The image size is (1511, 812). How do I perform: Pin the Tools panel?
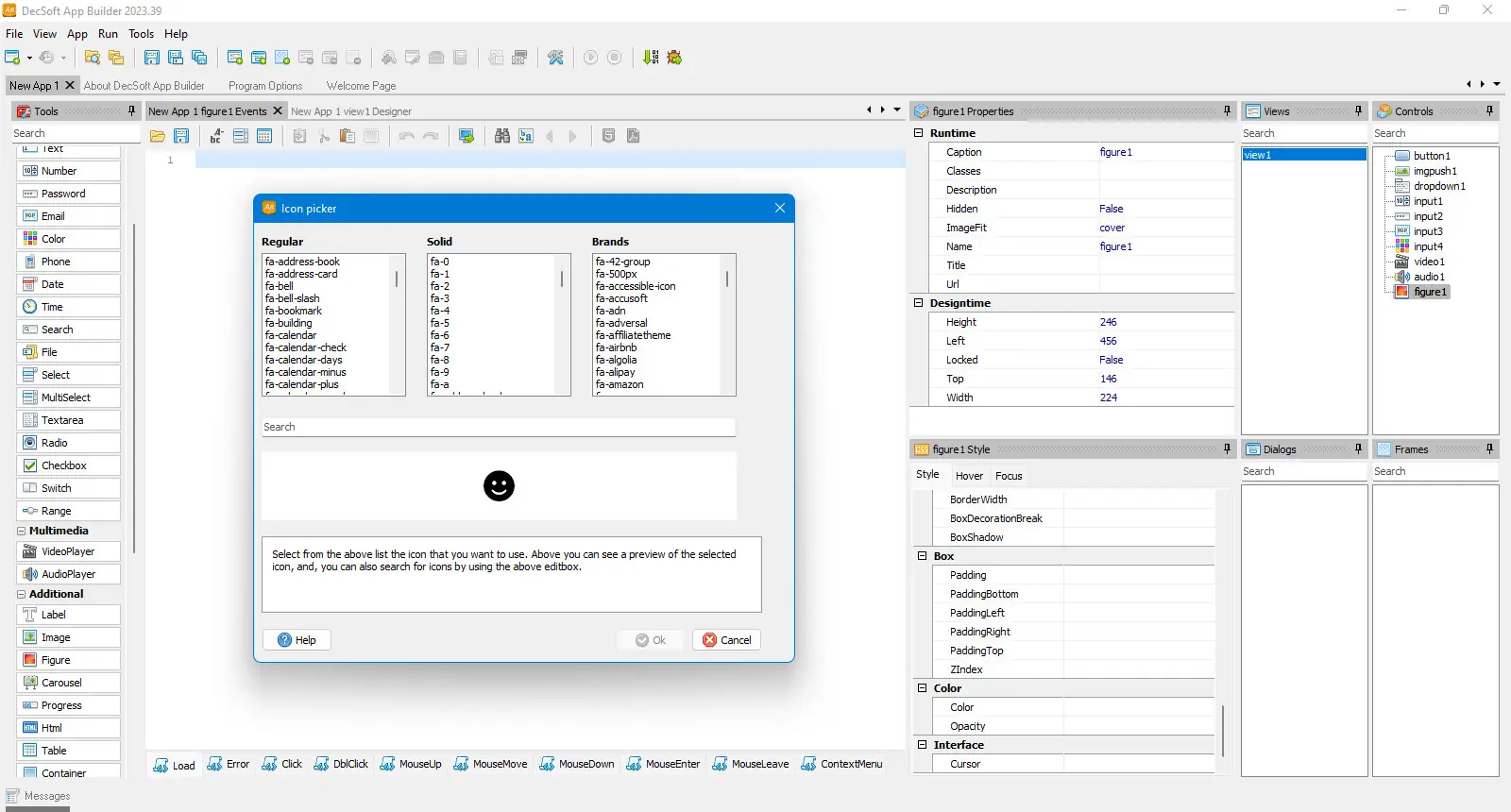[131, 110]
